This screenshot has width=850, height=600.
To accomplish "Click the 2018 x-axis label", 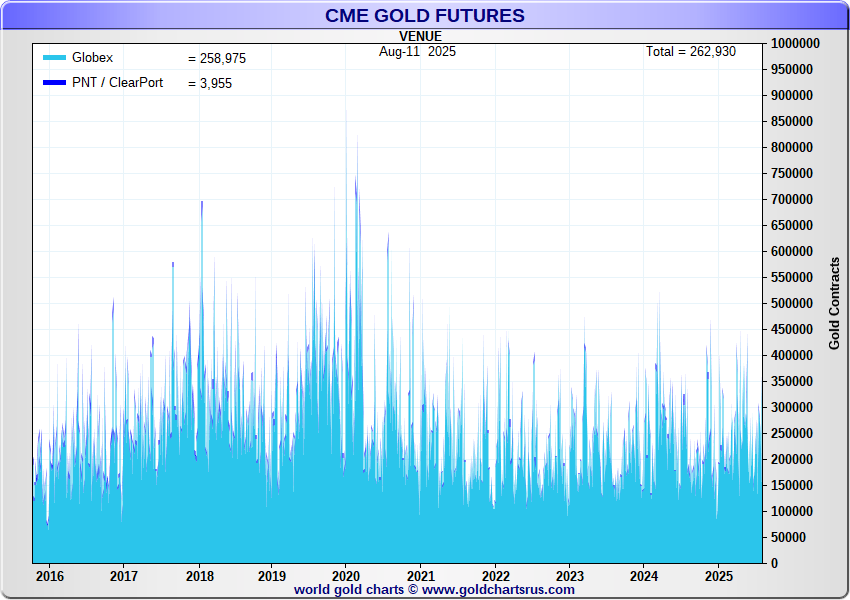I will point(199,576).
